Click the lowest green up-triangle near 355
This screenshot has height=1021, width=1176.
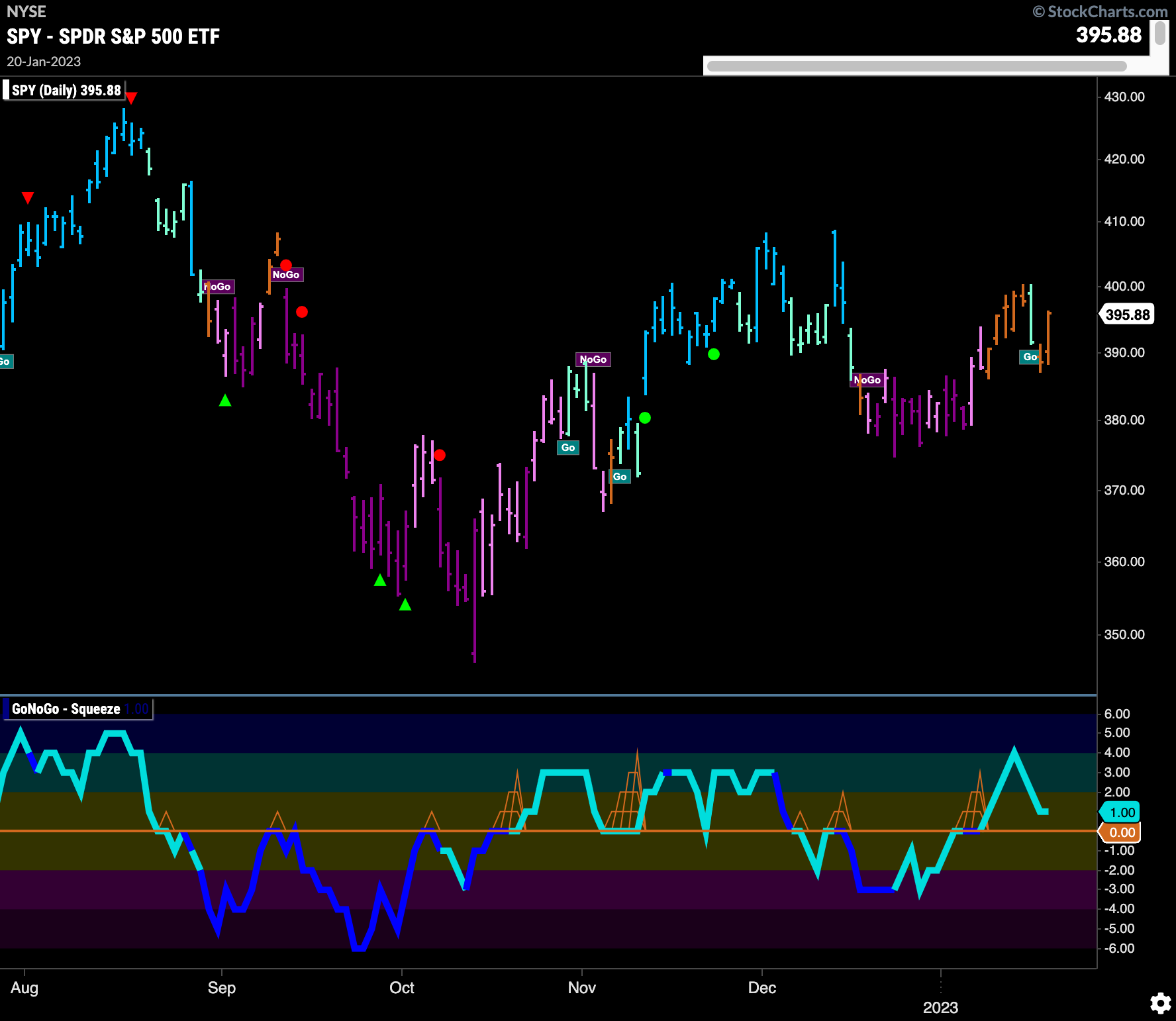click(405, 605)
